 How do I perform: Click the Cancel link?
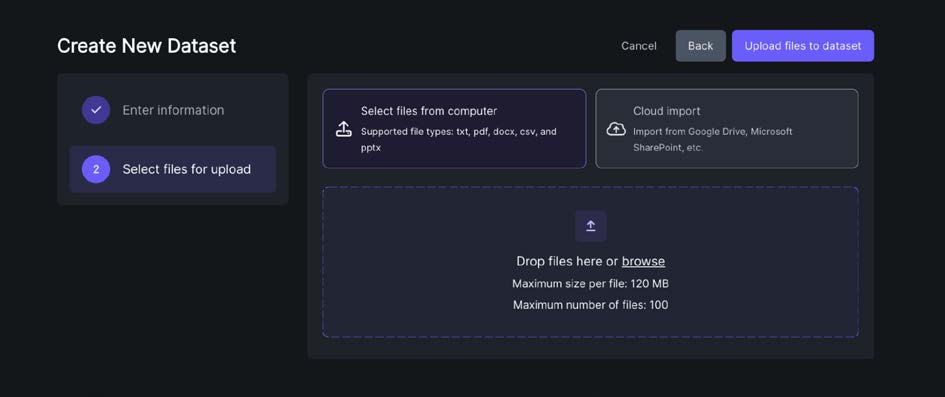(639, 46)
